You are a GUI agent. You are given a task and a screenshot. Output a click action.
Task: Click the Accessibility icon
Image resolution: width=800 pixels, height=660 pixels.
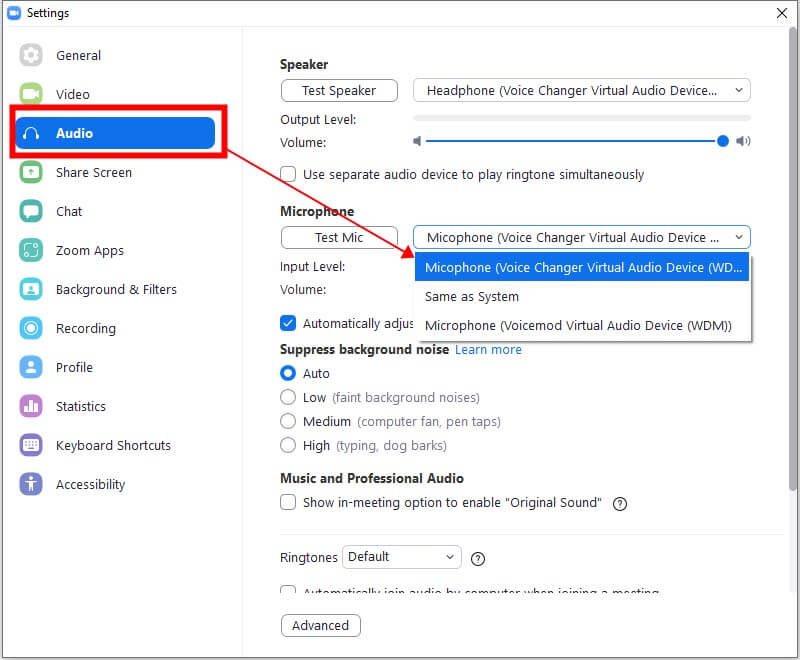(31, 484)
